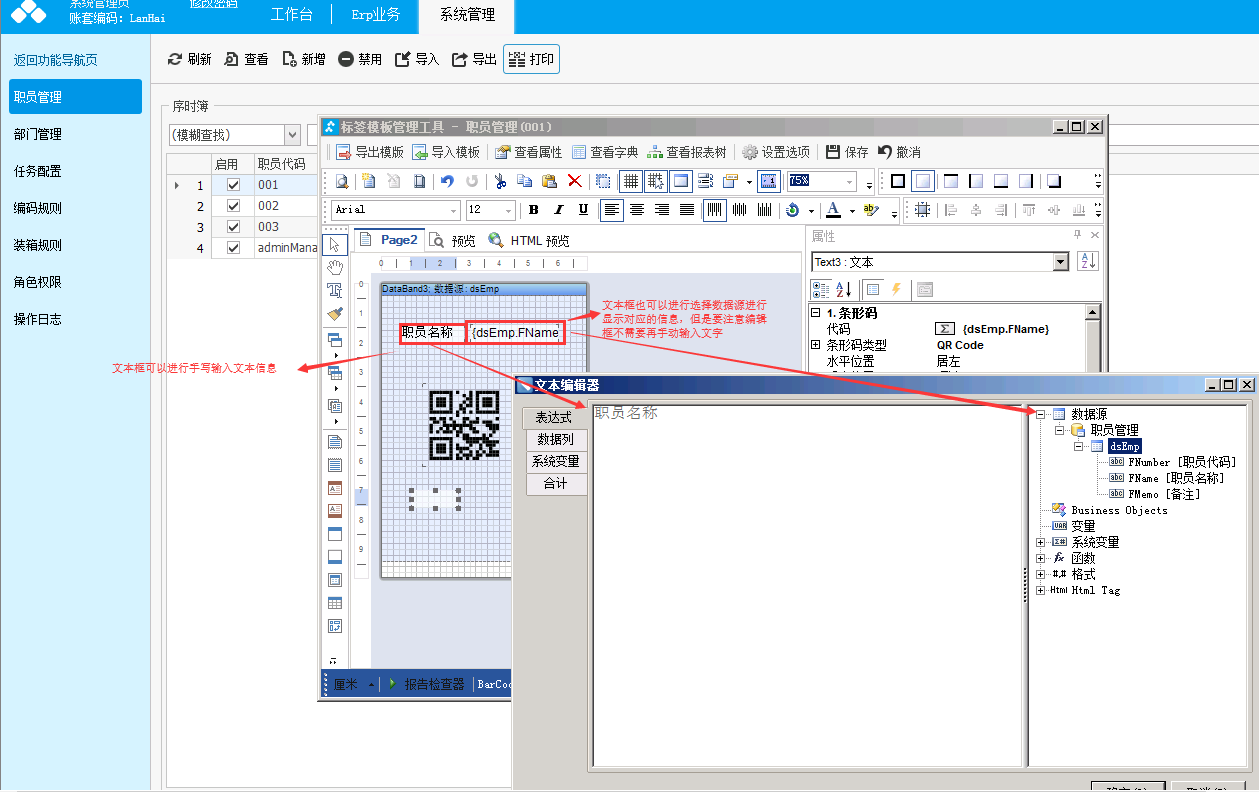Open 设置选项 settings options

[x=776, y=152]
